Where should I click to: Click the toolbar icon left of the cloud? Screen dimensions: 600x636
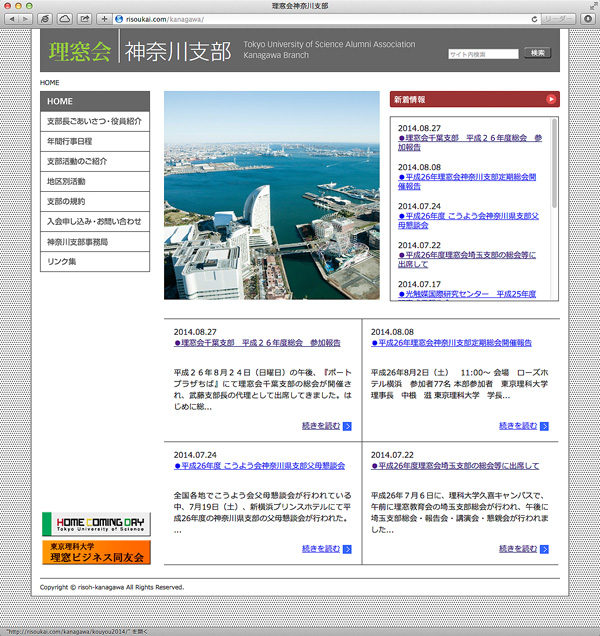tap(45, 19)
